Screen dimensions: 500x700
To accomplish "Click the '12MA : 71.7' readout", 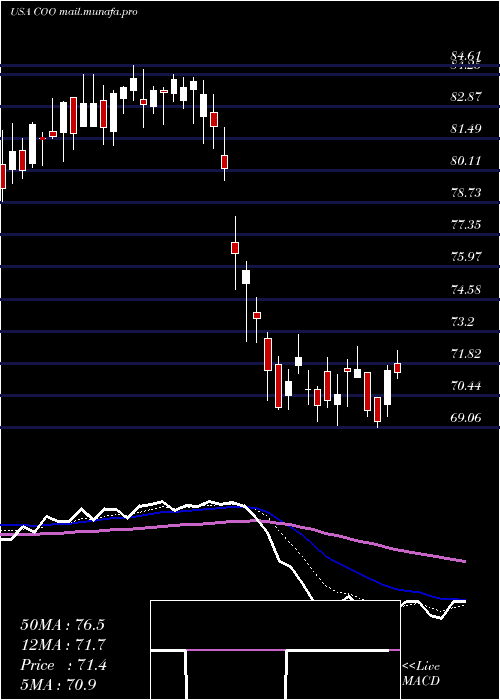I will [x=62, y=645].
